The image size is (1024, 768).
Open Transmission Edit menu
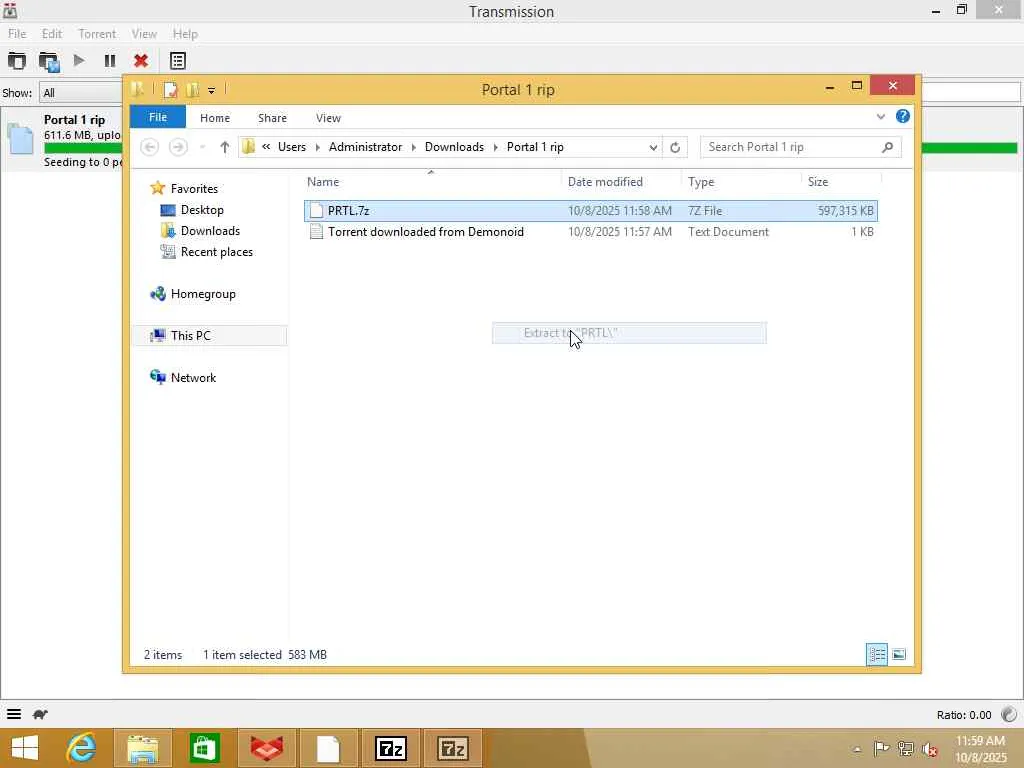coord(52,34)
